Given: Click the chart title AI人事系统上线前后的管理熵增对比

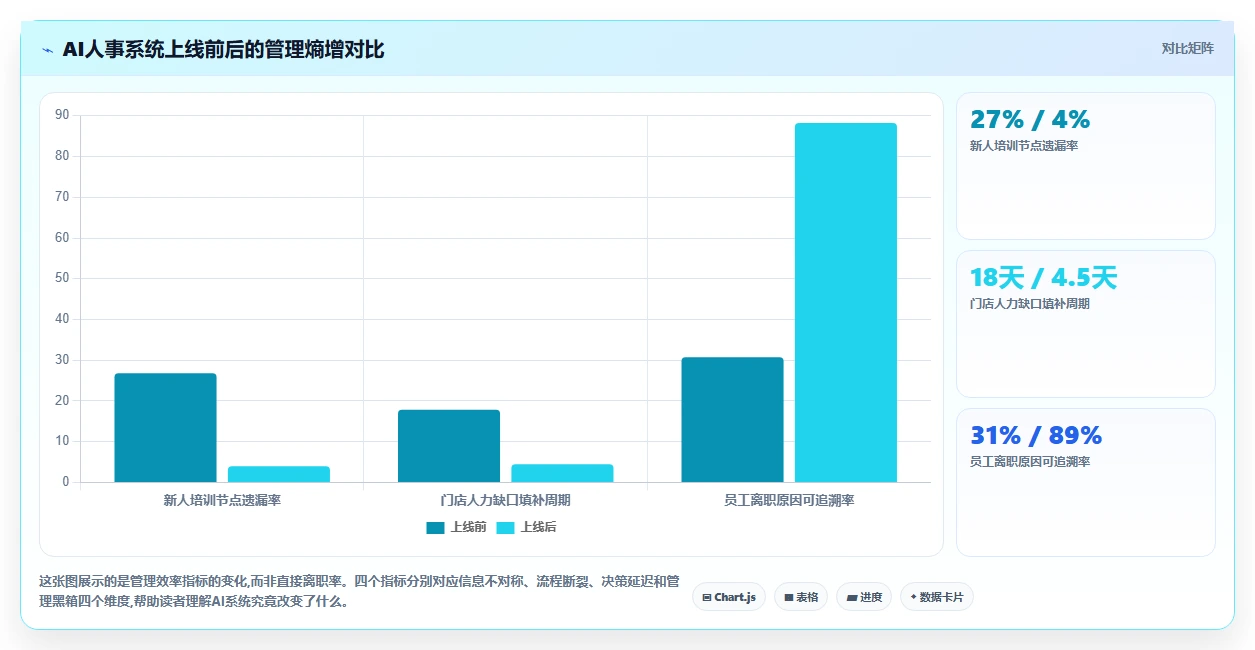Looking at the screenshot, I should pos(223,50).
